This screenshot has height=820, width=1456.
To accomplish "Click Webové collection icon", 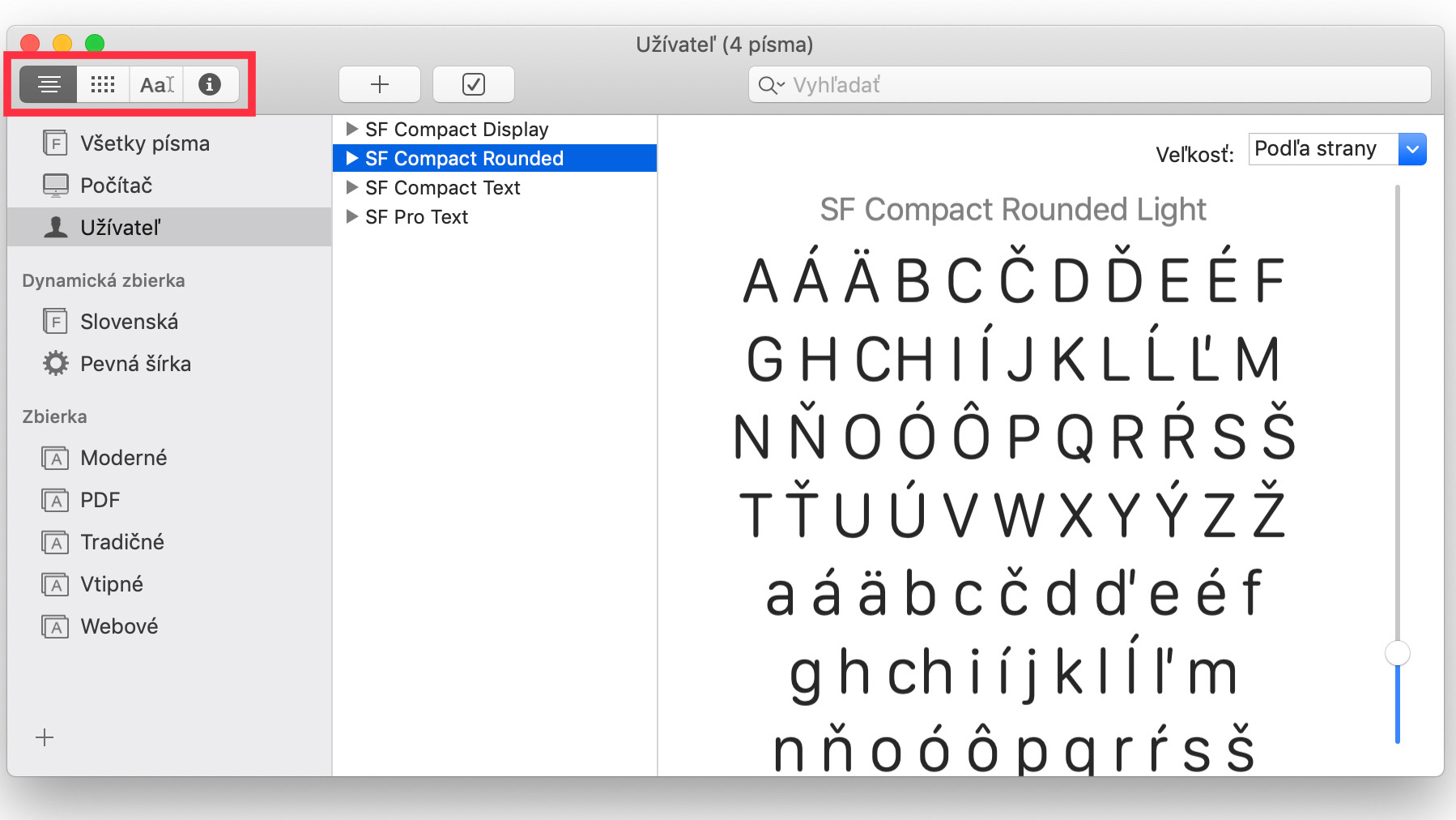I will pyautogui.click(x=55, y=627).
